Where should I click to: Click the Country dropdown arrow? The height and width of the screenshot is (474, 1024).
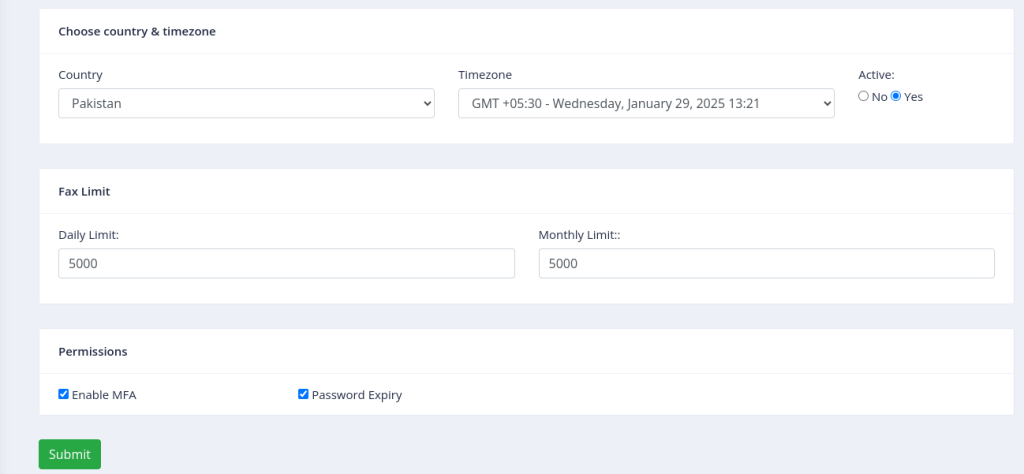pyautogui.click(x=427, y=103)
